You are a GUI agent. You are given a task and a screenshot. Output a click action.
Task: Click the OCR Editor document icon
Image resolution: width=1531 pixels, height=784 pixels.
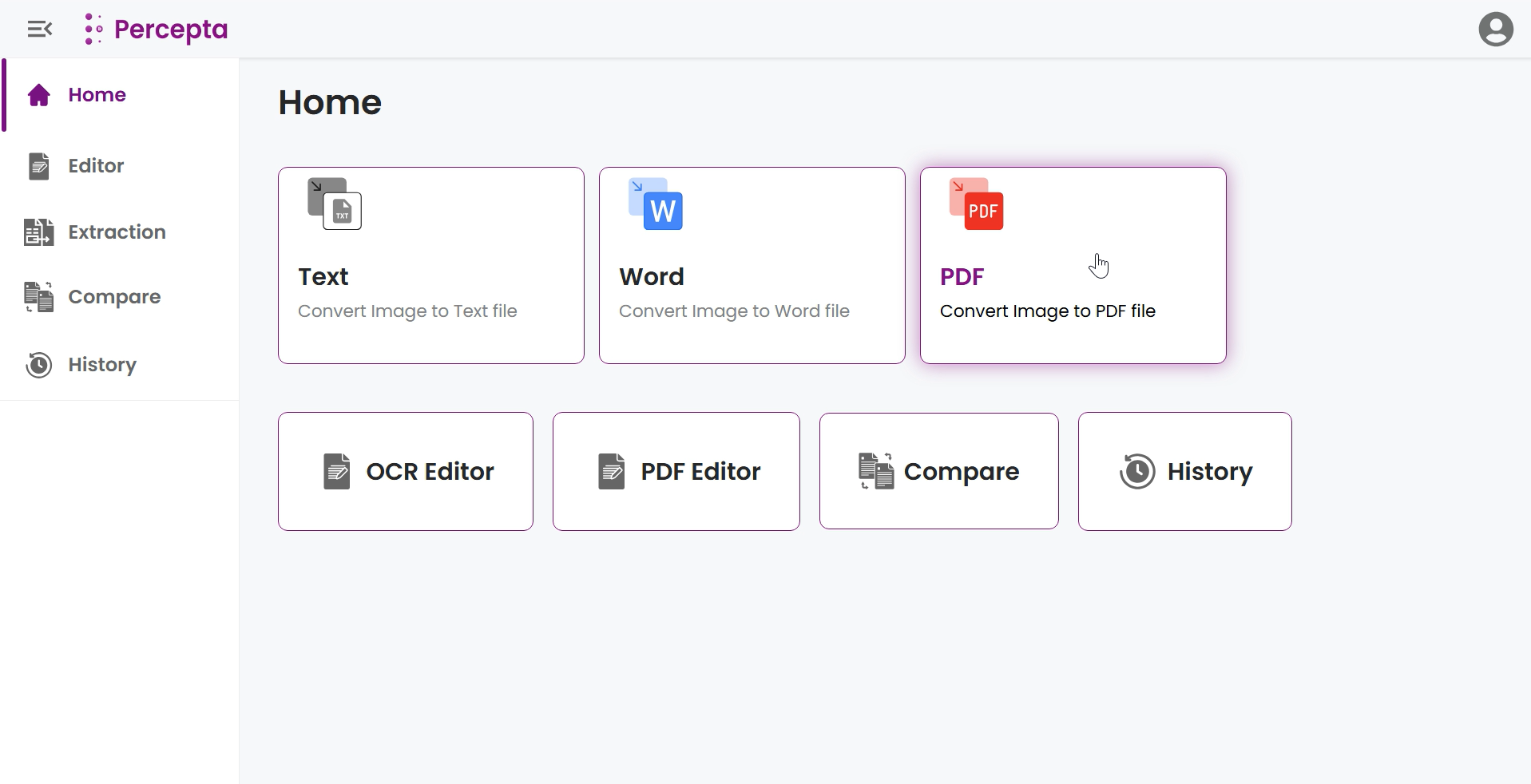pyautogui.click(x=335, y=471)
